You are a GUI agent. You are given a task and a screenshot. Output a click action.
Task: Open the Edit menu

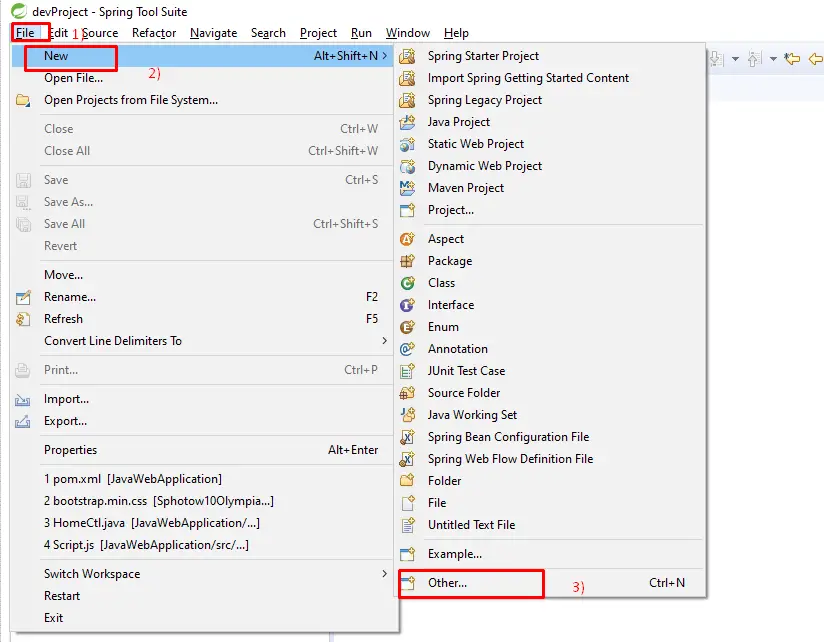(x=58, y=33)
